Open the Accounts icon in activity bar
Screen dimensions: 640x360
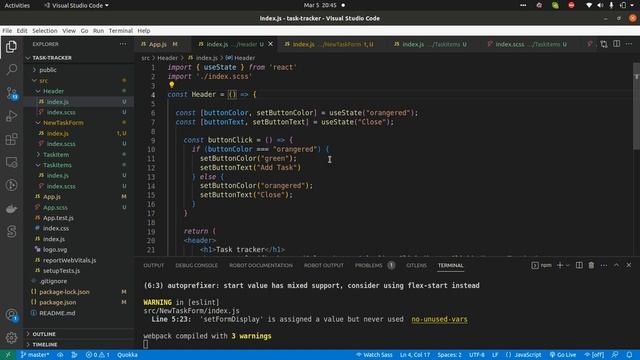tap(11, 315)
